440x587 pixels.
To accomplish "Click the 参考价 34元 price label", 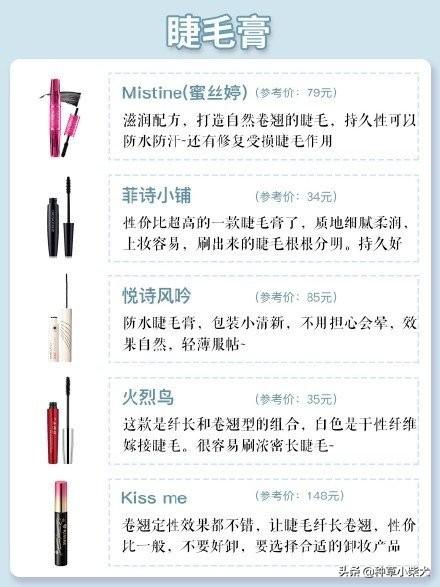I will pos(296,197).
